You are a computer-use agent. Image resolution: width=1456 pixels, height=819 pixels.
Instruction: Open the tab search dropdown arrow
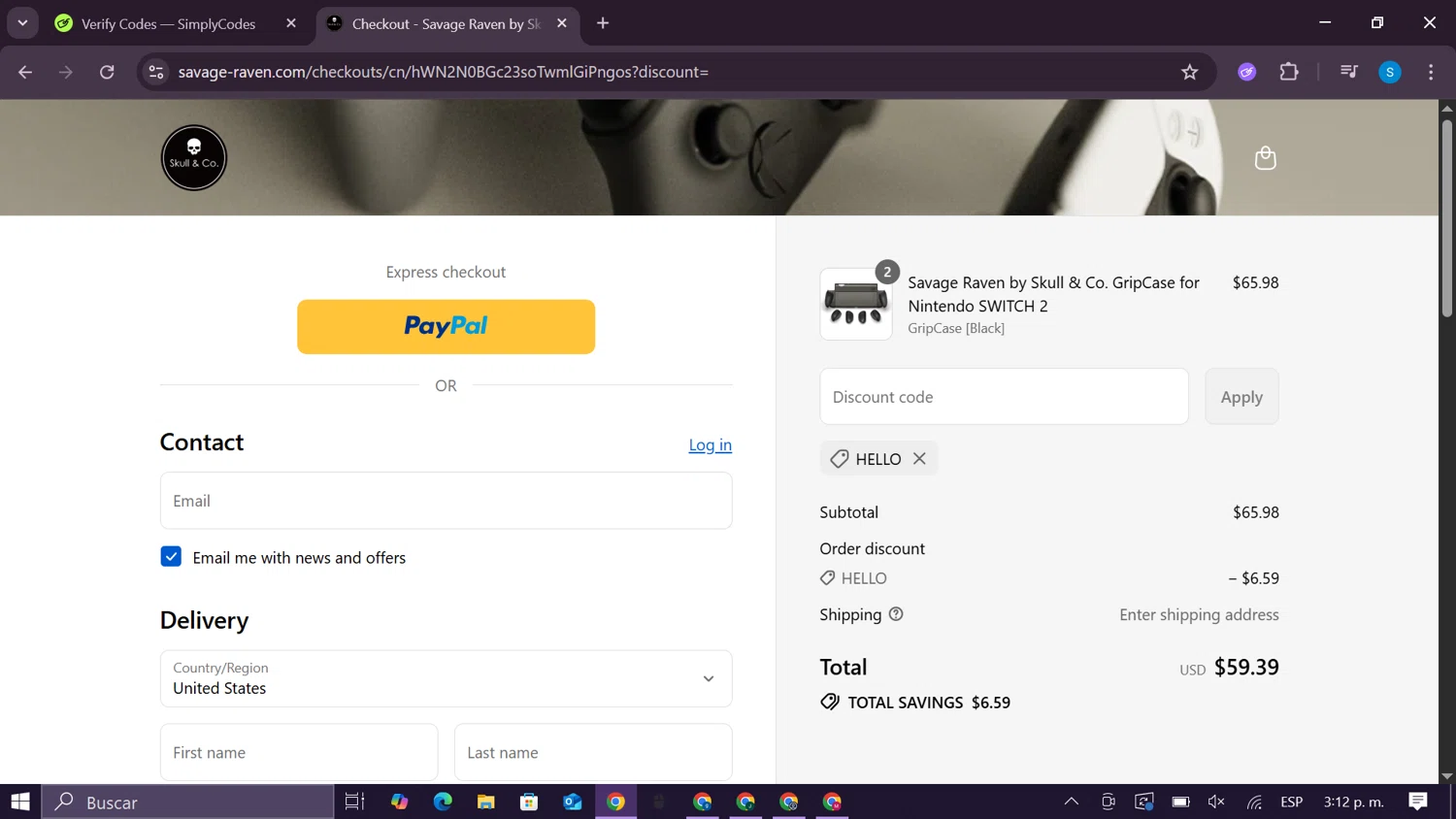point(22,23)
